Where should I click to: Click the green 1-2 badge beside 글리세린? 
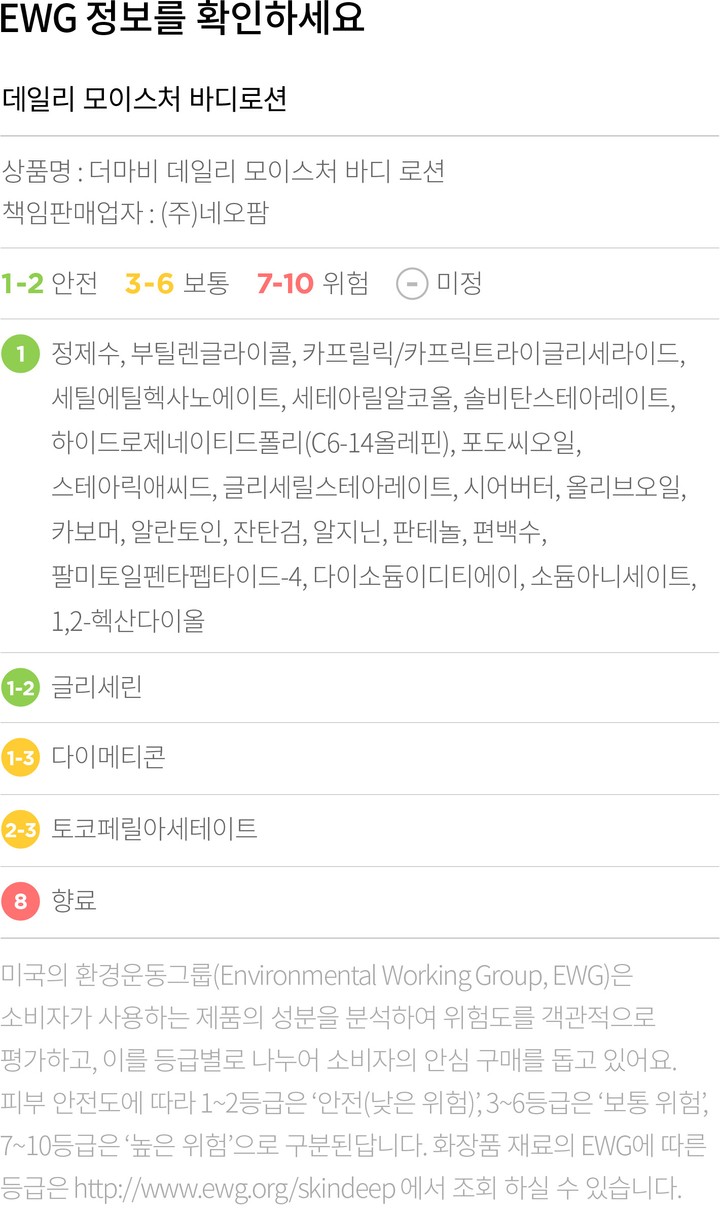(20, 688)
